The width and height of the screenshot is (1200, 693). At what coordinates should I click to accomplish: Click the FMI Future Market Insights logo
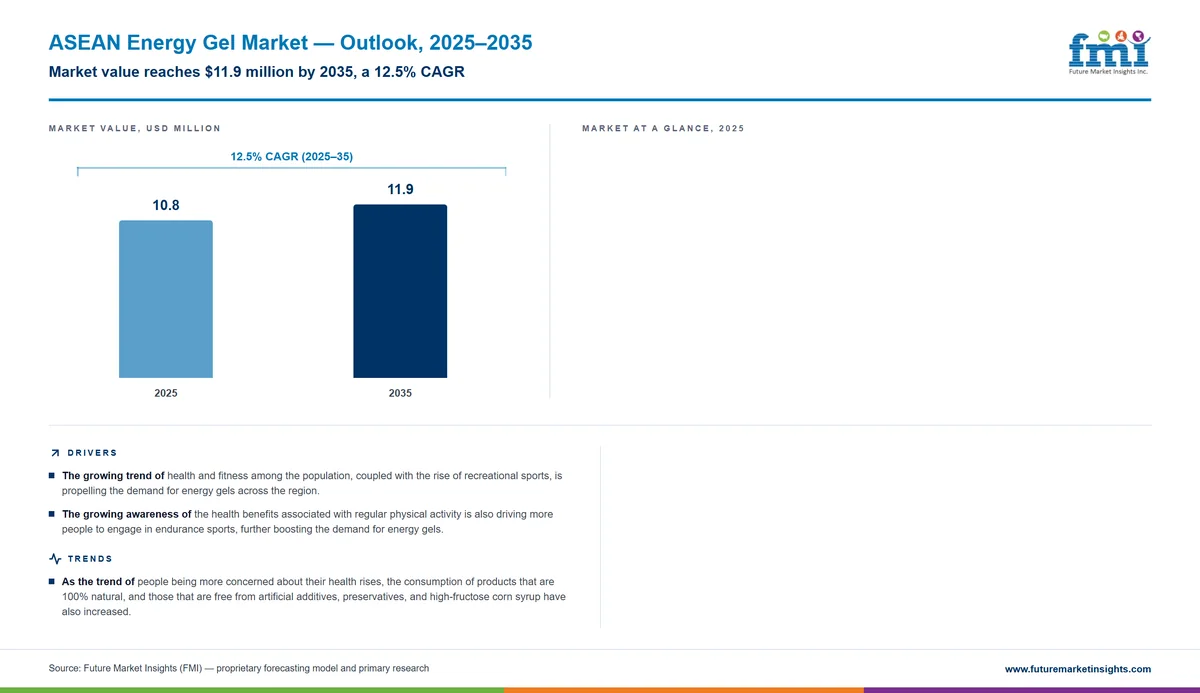(1109, 52)
